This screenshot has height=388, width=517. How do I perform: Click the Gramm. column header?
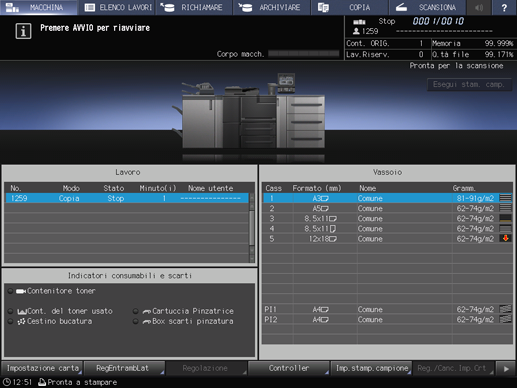464,188
